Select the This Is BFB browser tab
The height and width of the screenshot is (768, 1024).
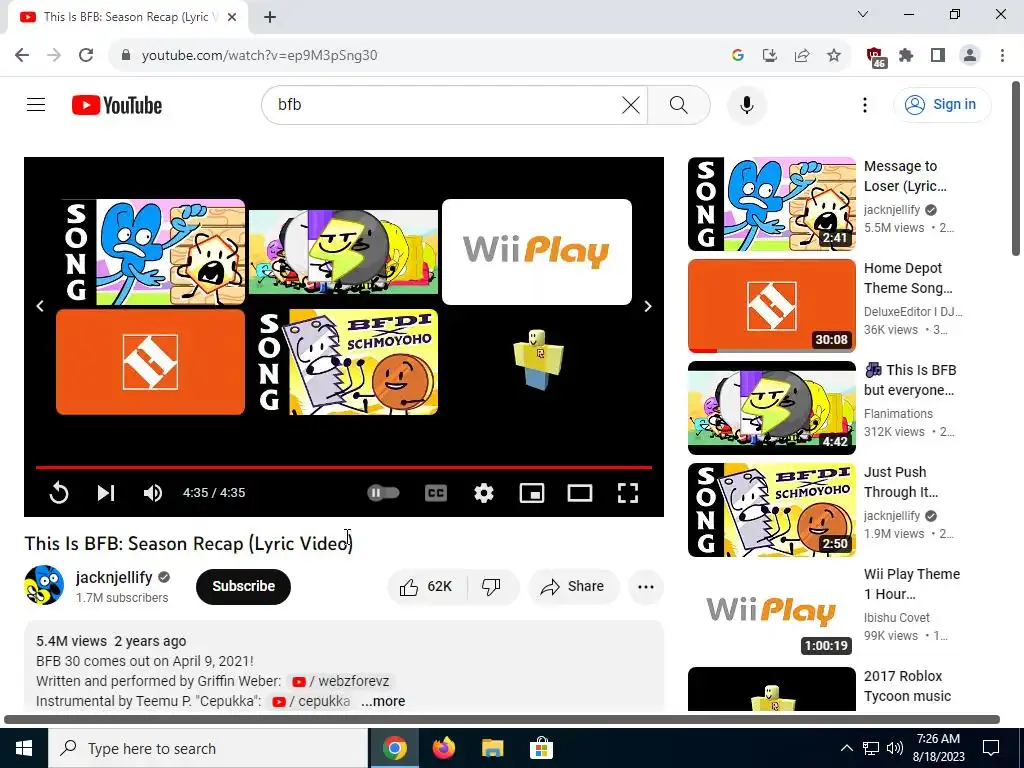pos(126,17)
